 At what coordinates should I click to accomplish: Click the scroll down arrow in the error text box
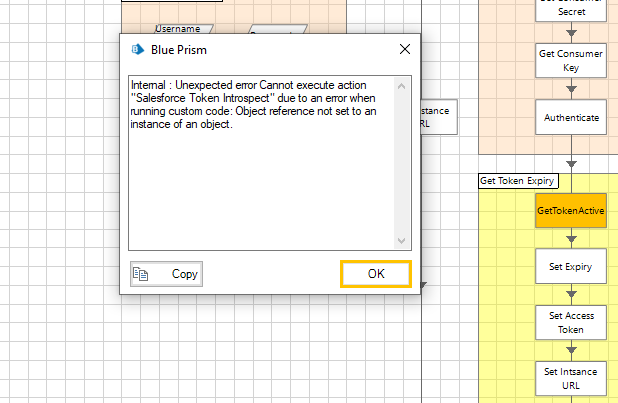[401, 241]
